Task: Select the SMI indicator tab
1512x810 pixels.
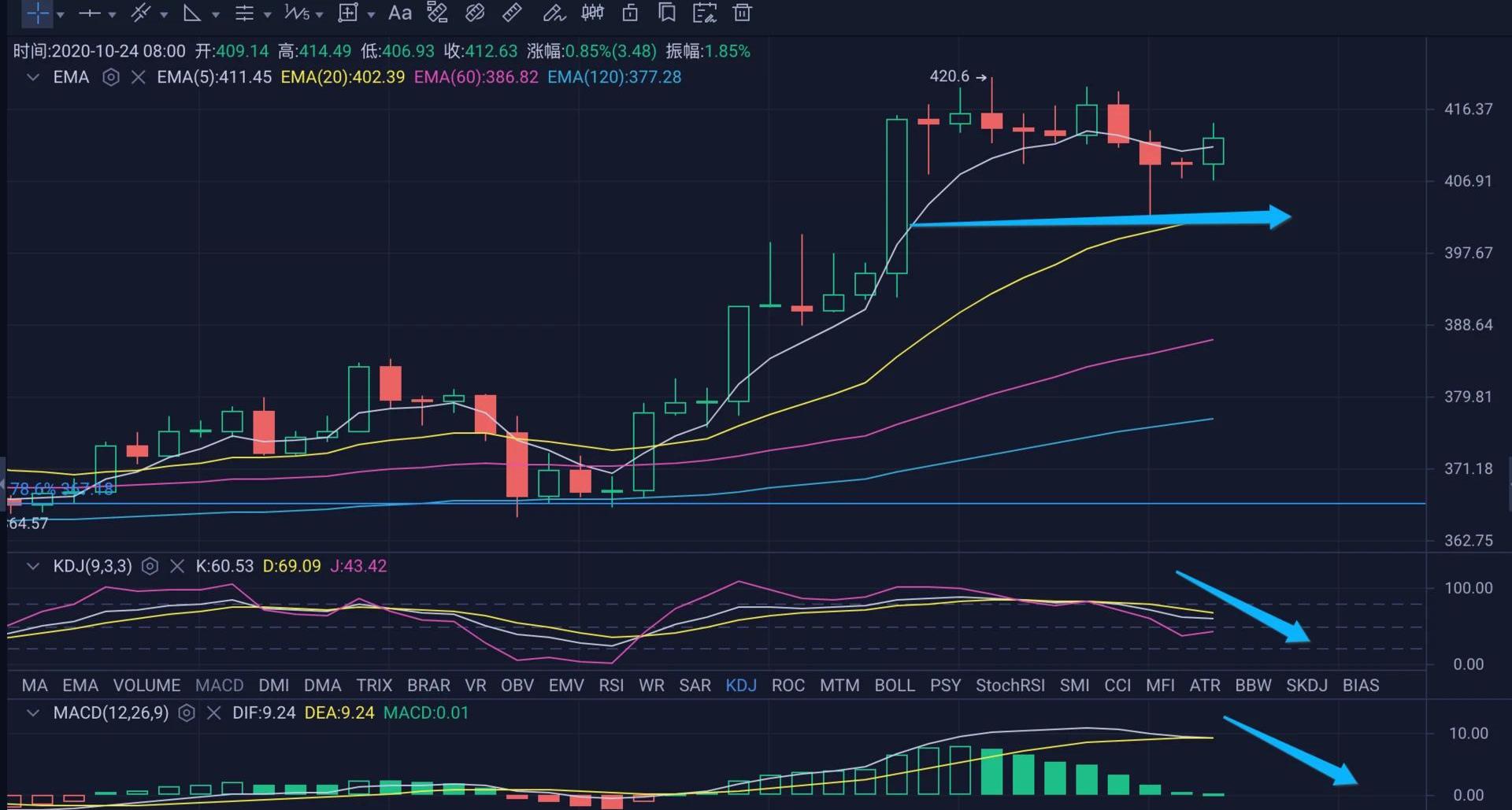Action: pos(1075,686)
